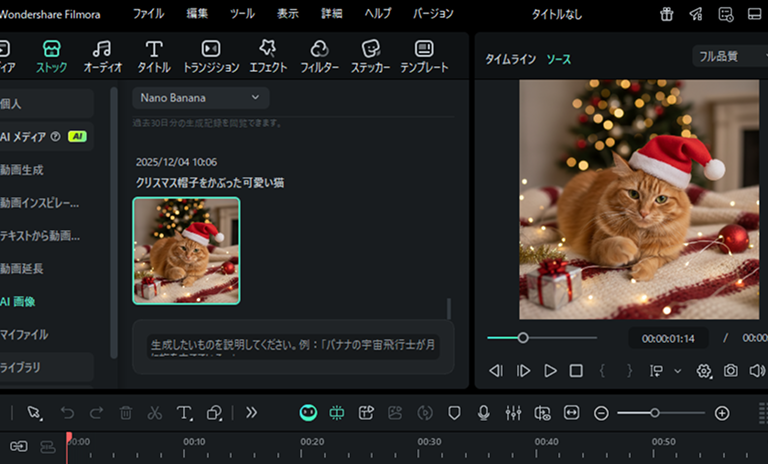Open the Titles tab
Image resolution: width=768 pixels, height=464 pixels.
point(153,56)
